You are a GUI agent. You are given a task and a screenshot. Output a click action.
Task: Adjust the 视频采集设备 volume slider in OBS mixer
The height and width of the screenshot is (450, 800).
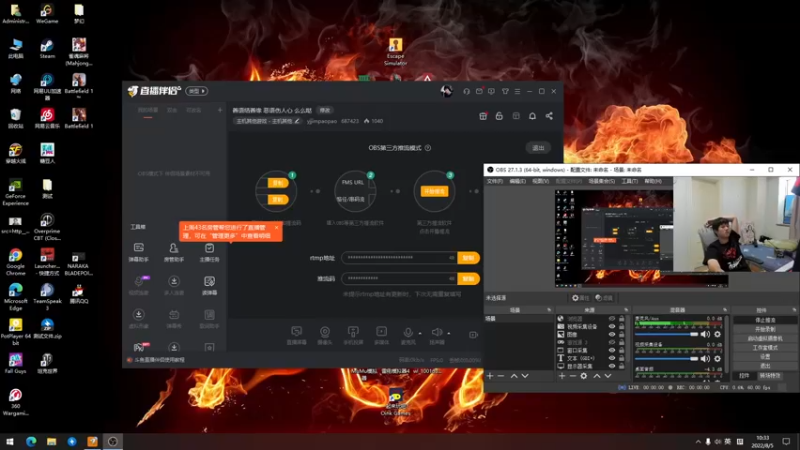pyautogui.click(x=666, y=359)
